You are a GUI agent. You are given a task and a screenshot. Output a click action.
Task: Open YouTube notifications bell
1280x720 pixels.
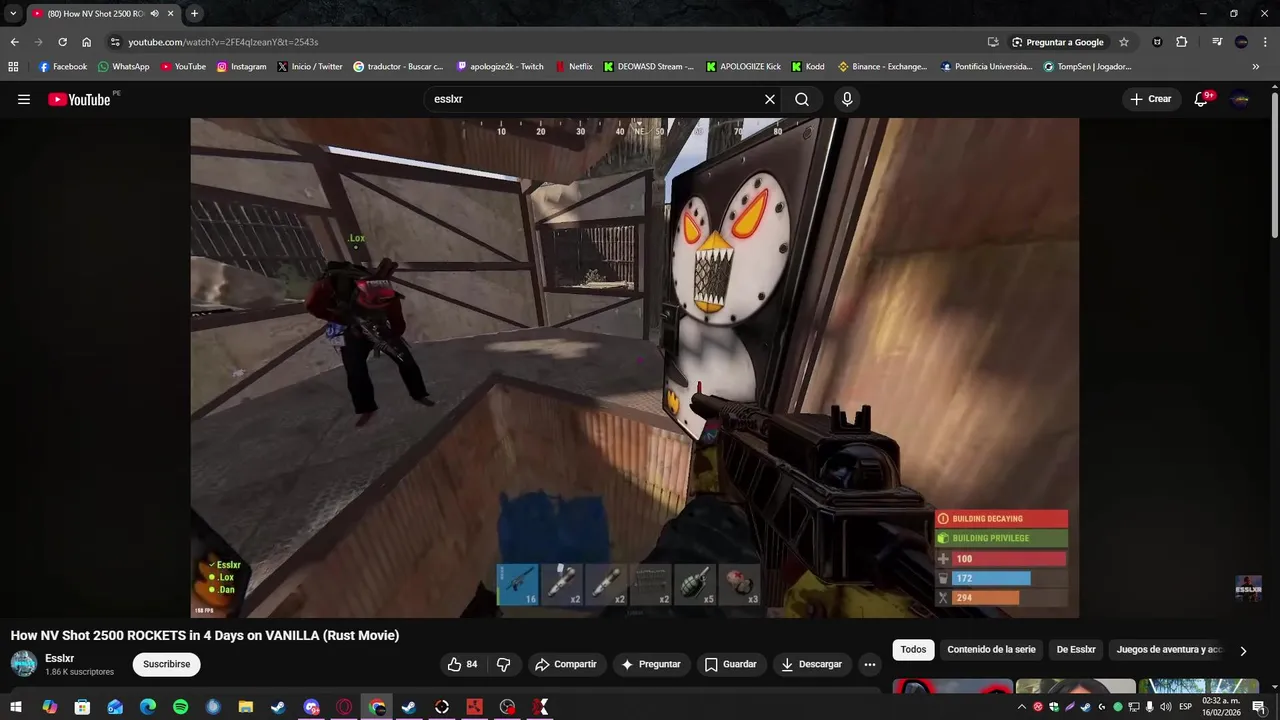1202,99
